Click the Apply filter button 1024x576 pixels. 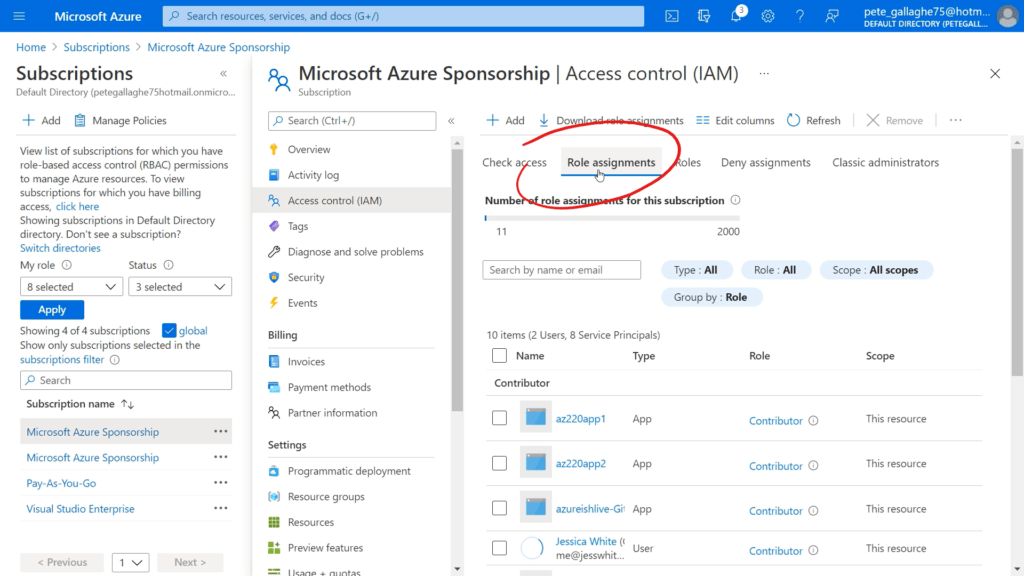pos(52,310)
